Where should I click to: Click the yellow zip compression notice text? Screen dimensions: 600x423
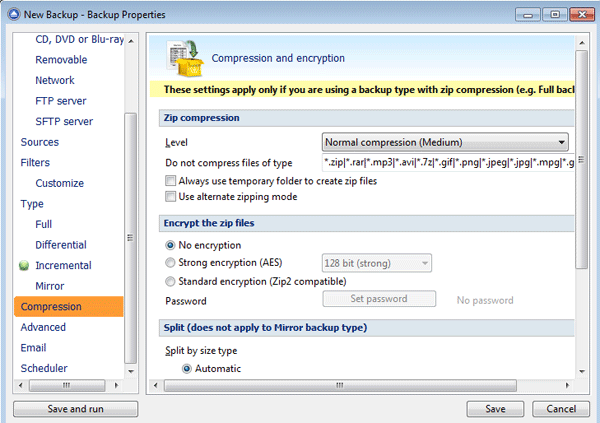[x=369, y=90]
